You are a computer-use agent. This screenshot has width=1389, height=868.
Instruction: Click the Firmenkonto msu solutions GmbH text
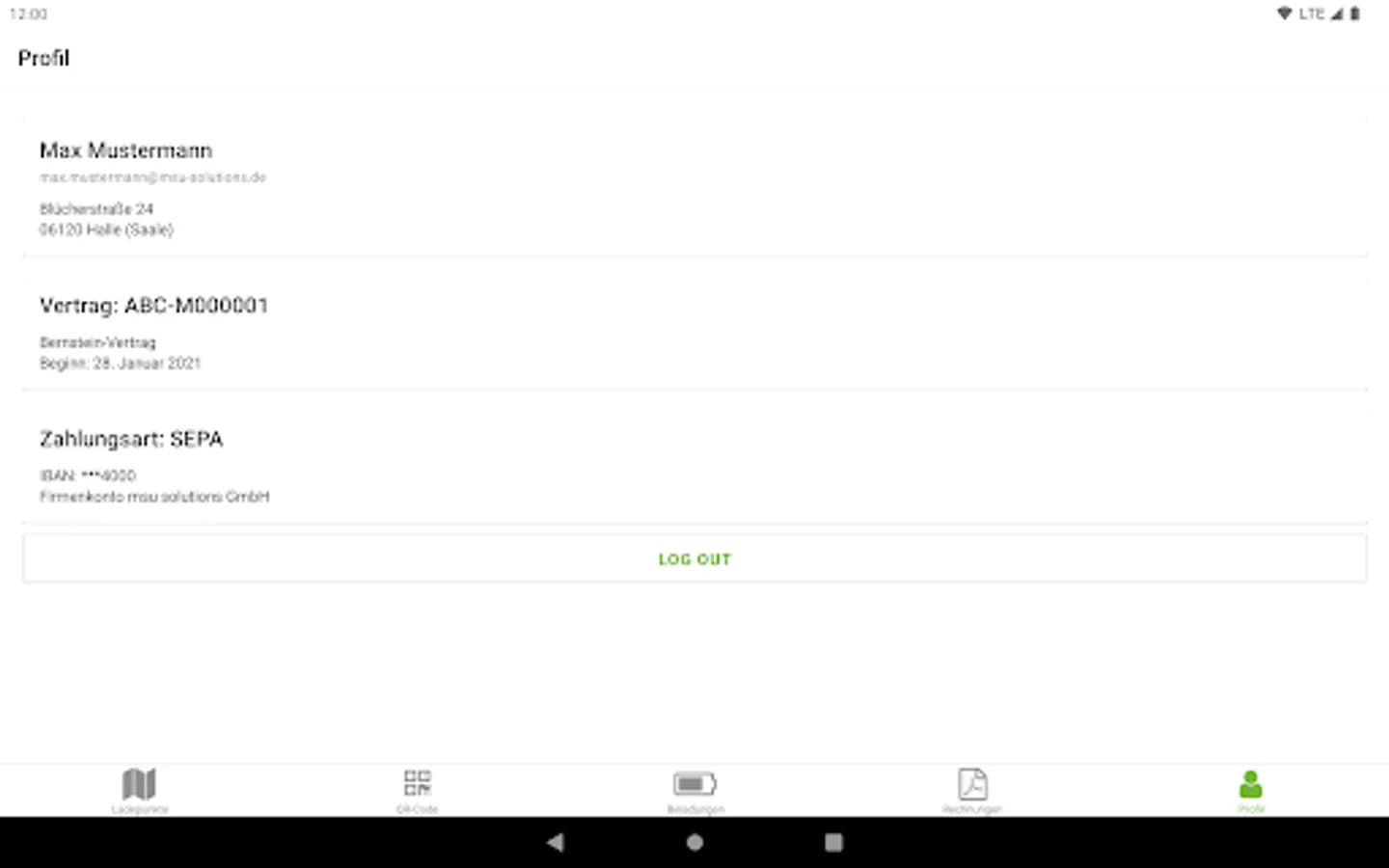[x=154, y=497]
